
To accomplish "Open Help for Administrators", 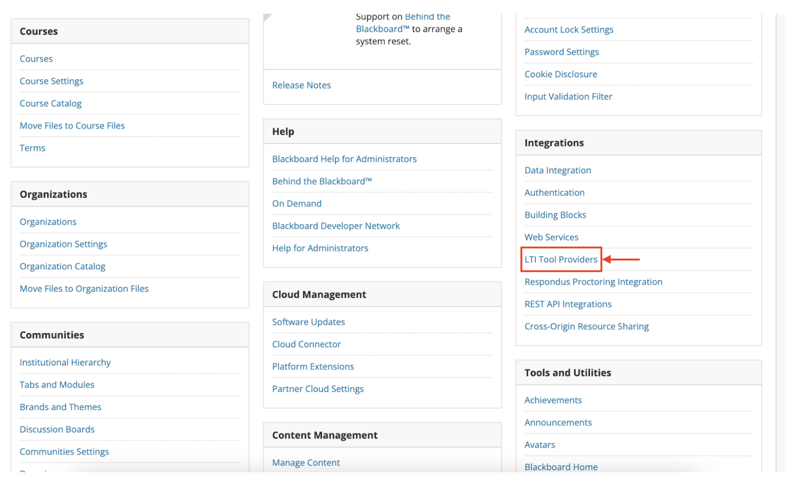I will pos(320,248).
